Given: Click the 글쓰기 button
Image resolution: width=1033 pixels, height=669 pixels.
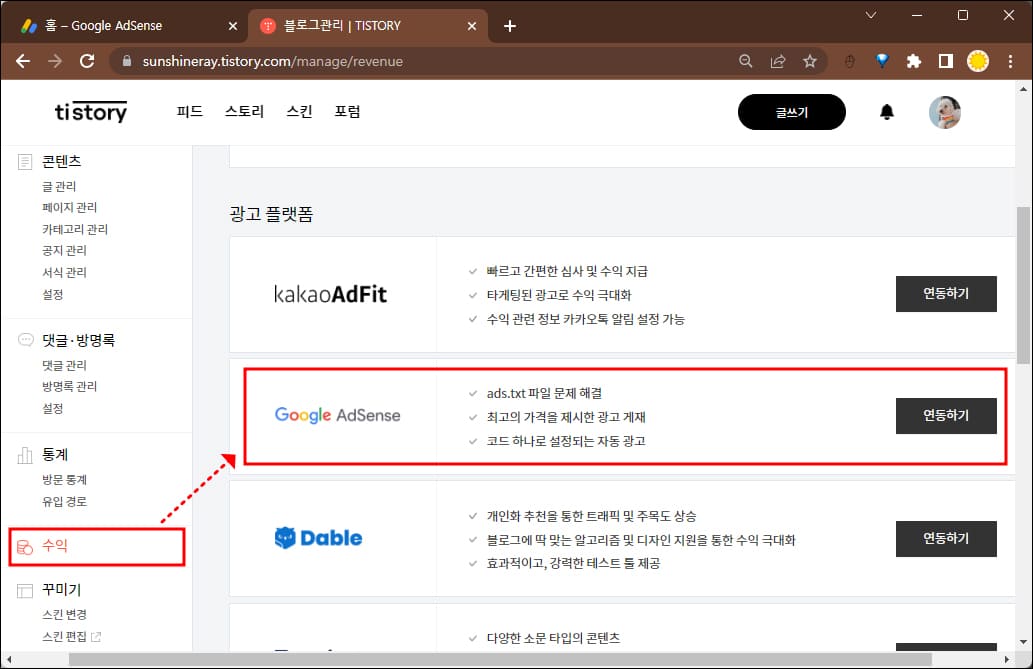Looking at the screenshot, I should [792, 112].
